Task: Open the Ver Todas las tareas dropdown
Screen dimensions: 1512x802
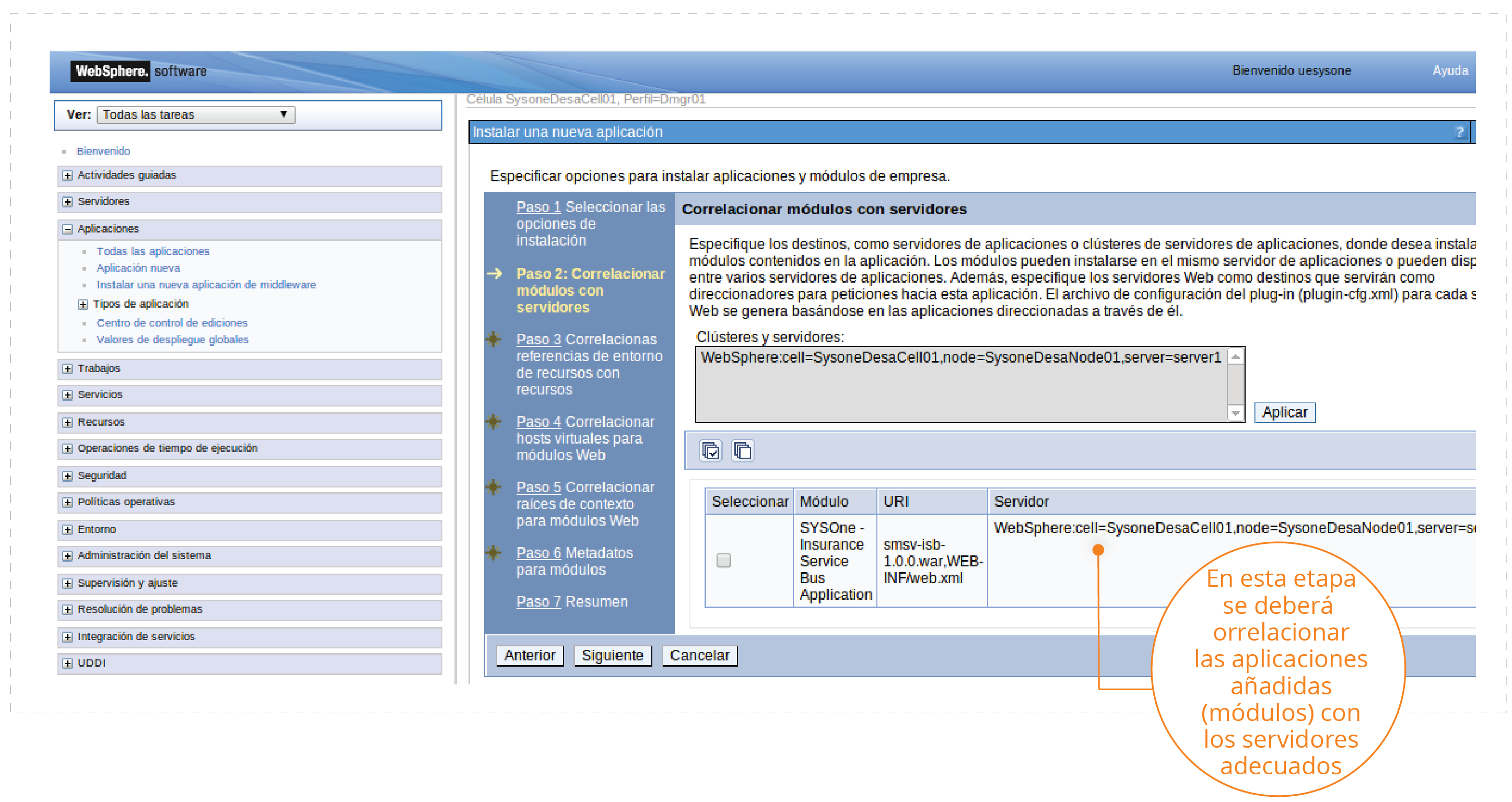Action: point(195,114)
